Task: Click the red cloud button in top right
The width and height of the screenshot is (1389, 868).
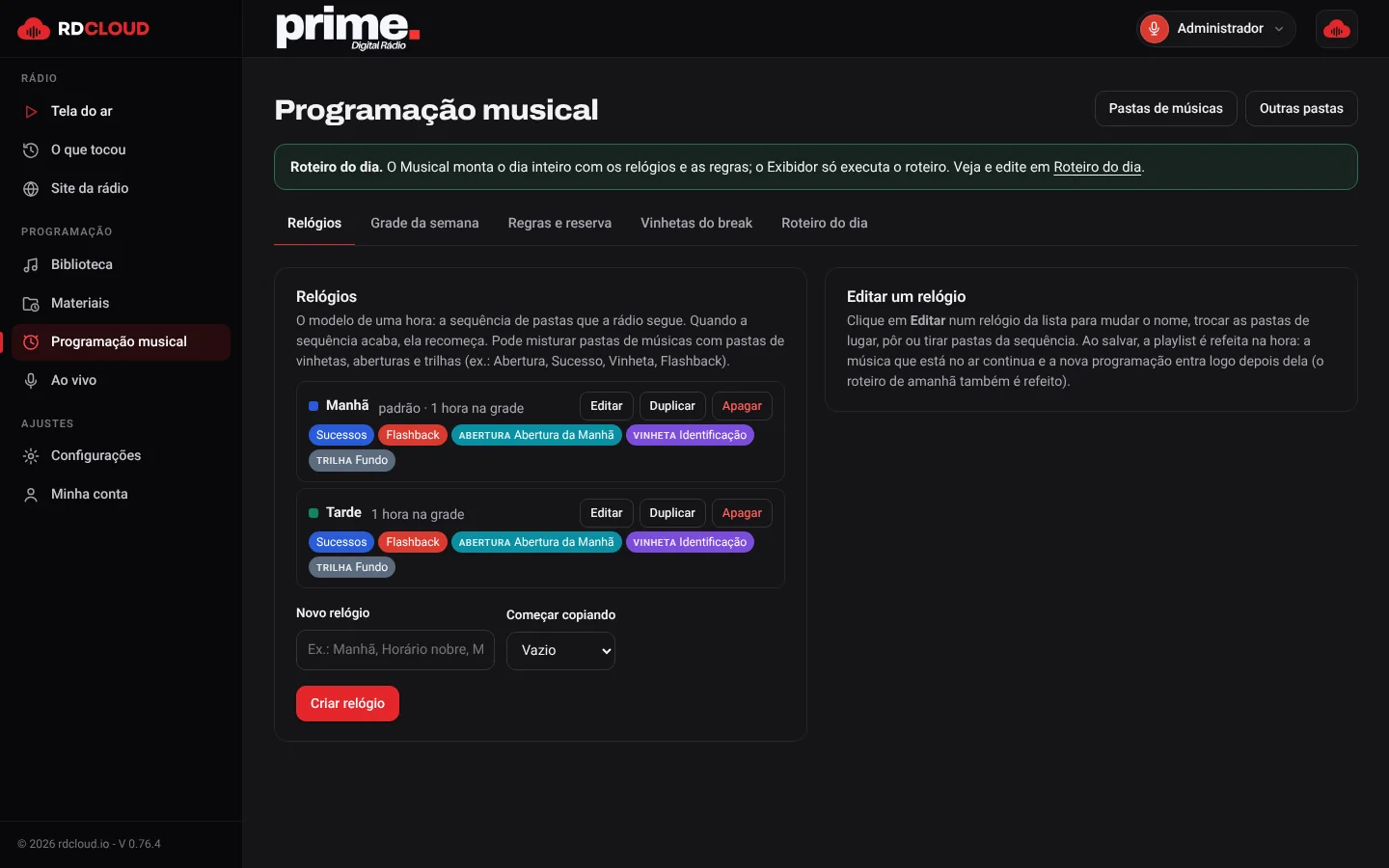Action: pos(1337,29)
